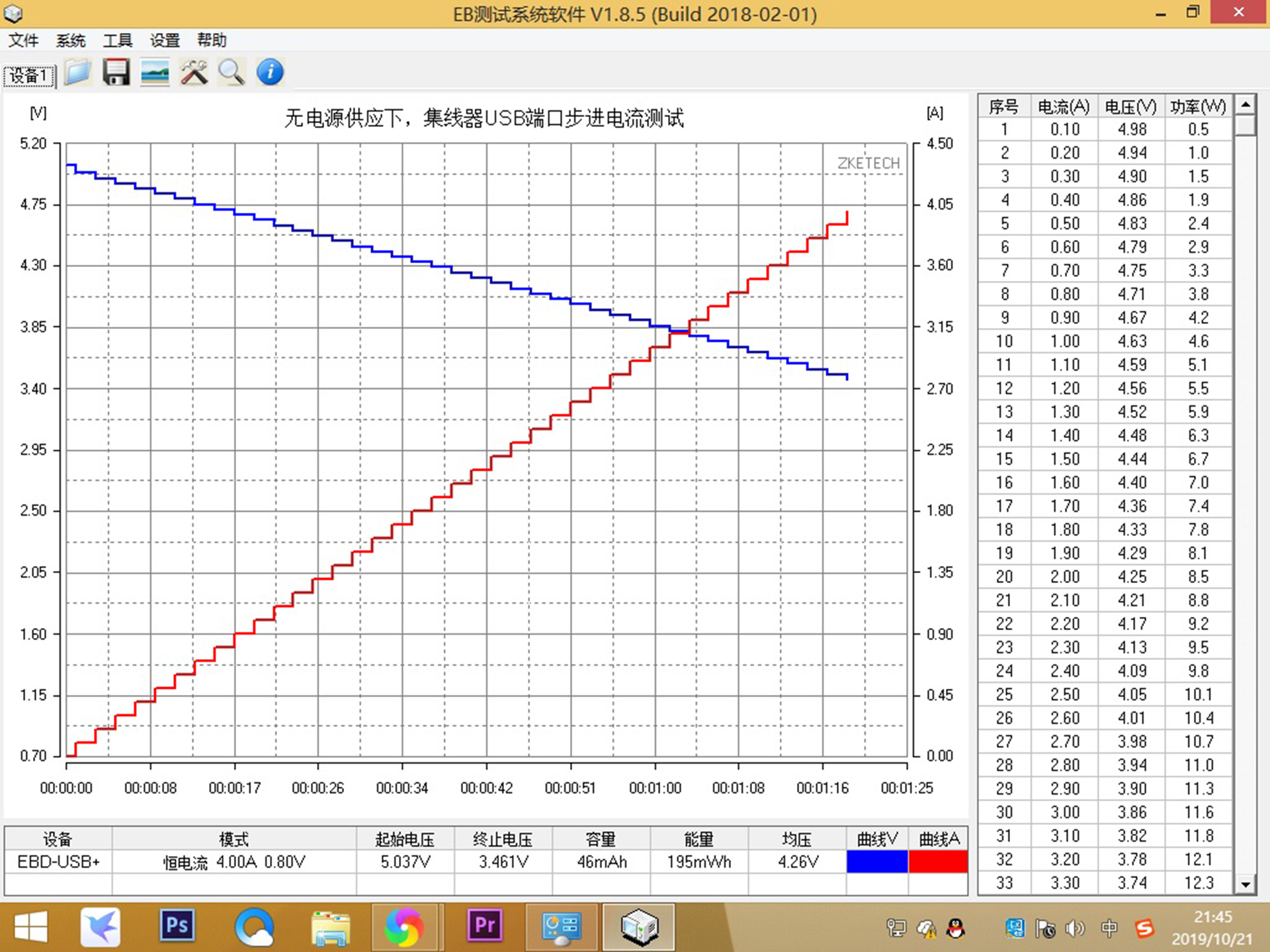Click the 恒电流 4.00A 0.80V mode cell
The height and width of the screenshot is (952, 1270).
click(234, 862)
